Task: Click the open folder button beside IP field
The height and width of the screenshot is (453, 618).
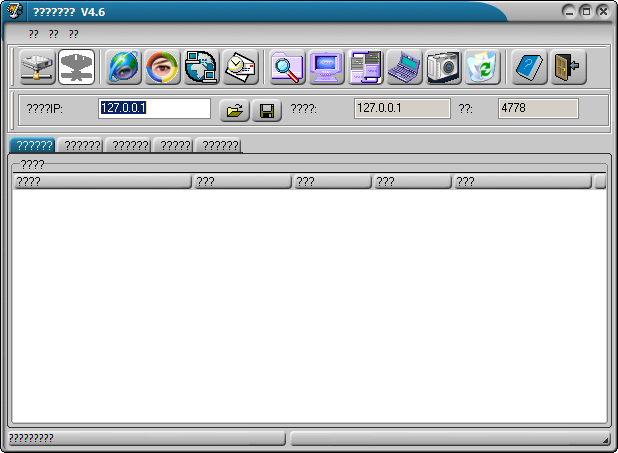Action: (234, 110)
